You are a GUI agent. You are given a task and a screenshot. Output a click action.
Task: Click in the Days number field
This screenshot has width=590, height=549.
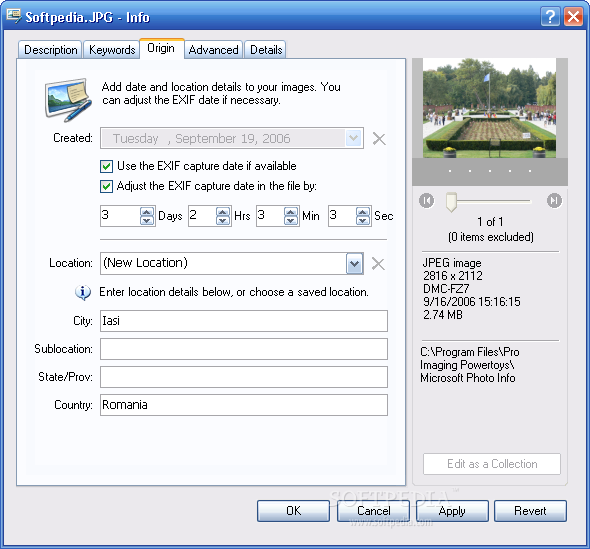pyautogui.click(x=120, y=216)
